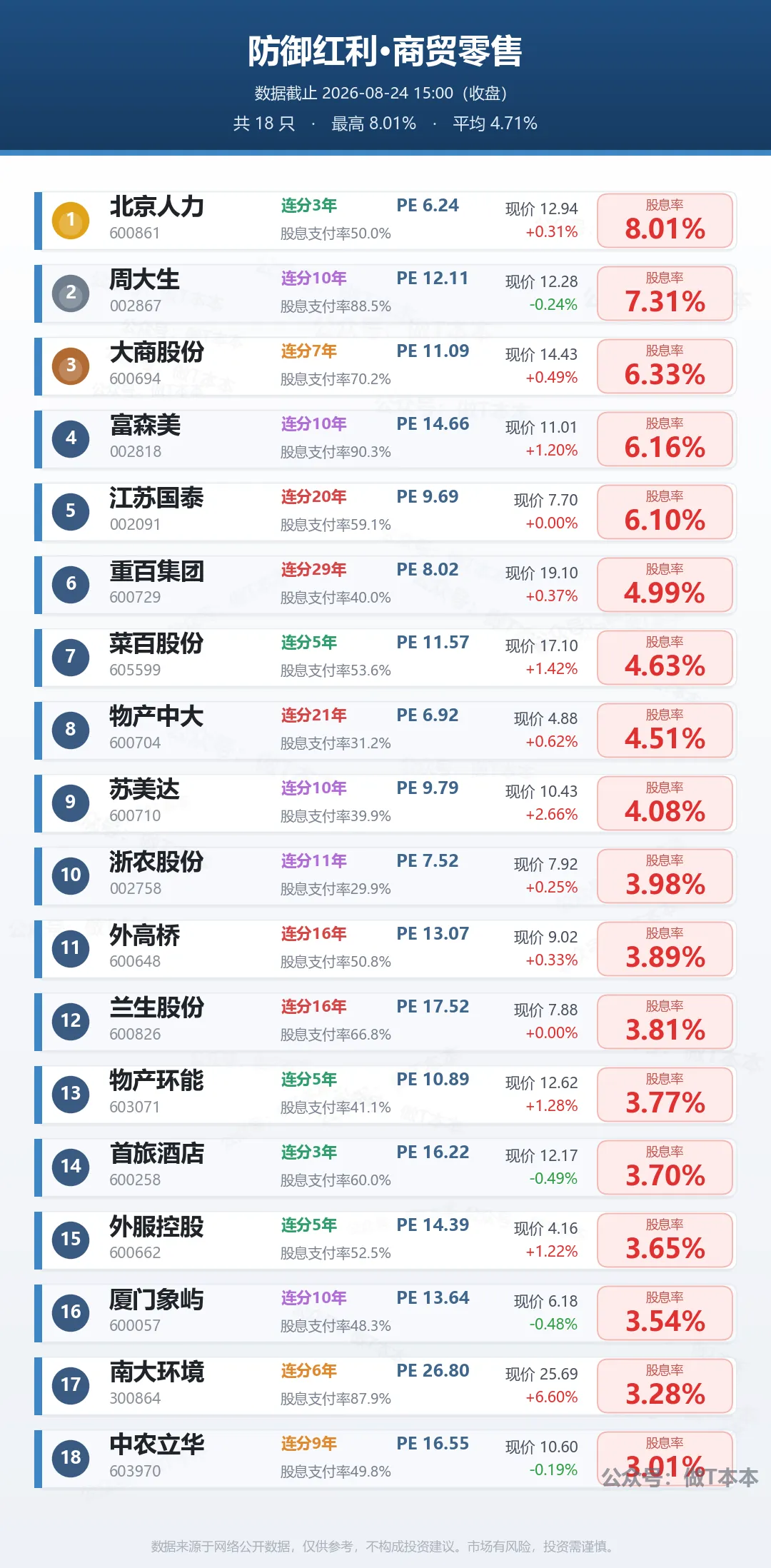Select the rank 9 circle badge
771x1568 pixels.
(71, 803)
